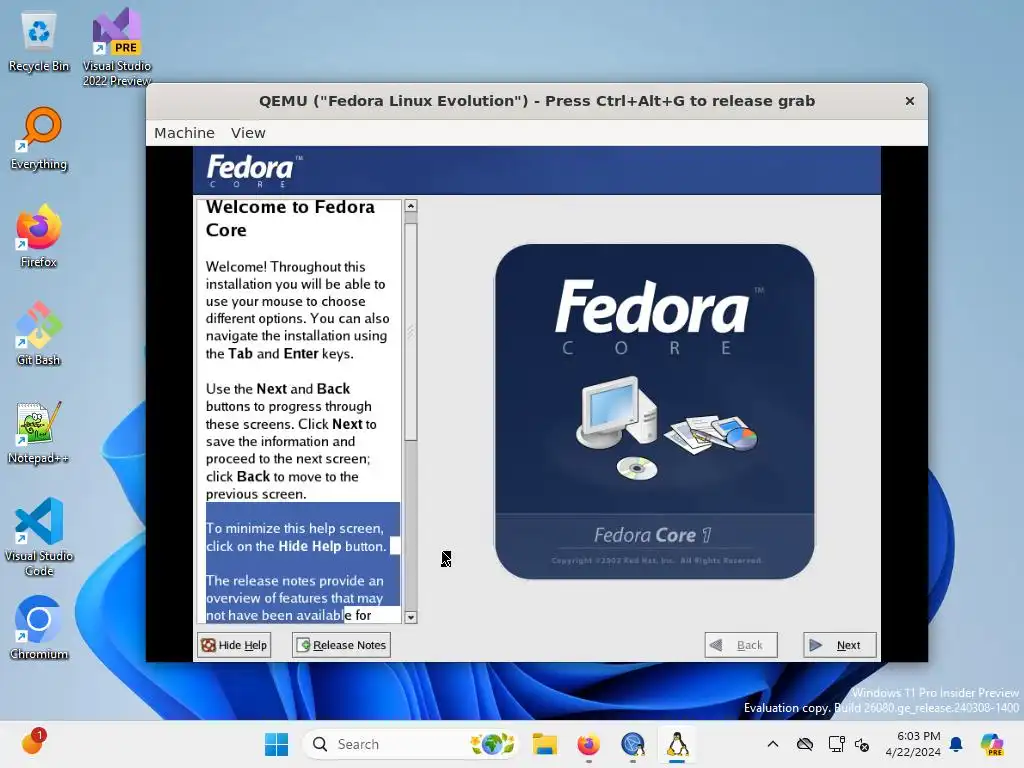
Task: Open Firefox from the taskbar
Action: [588, 744]
